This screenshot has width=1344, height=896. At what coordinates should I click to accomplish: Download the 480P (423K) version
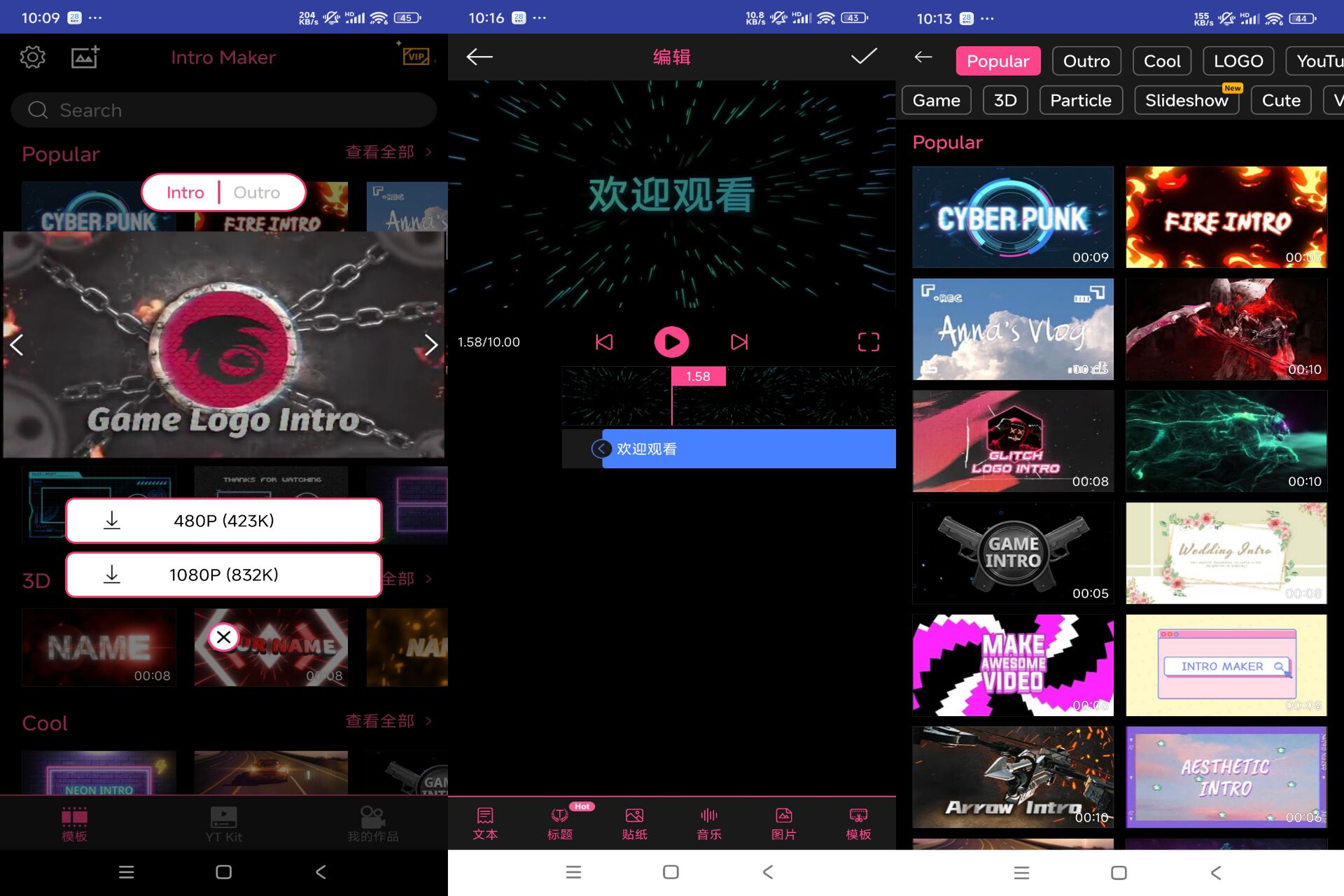point(224,521)
